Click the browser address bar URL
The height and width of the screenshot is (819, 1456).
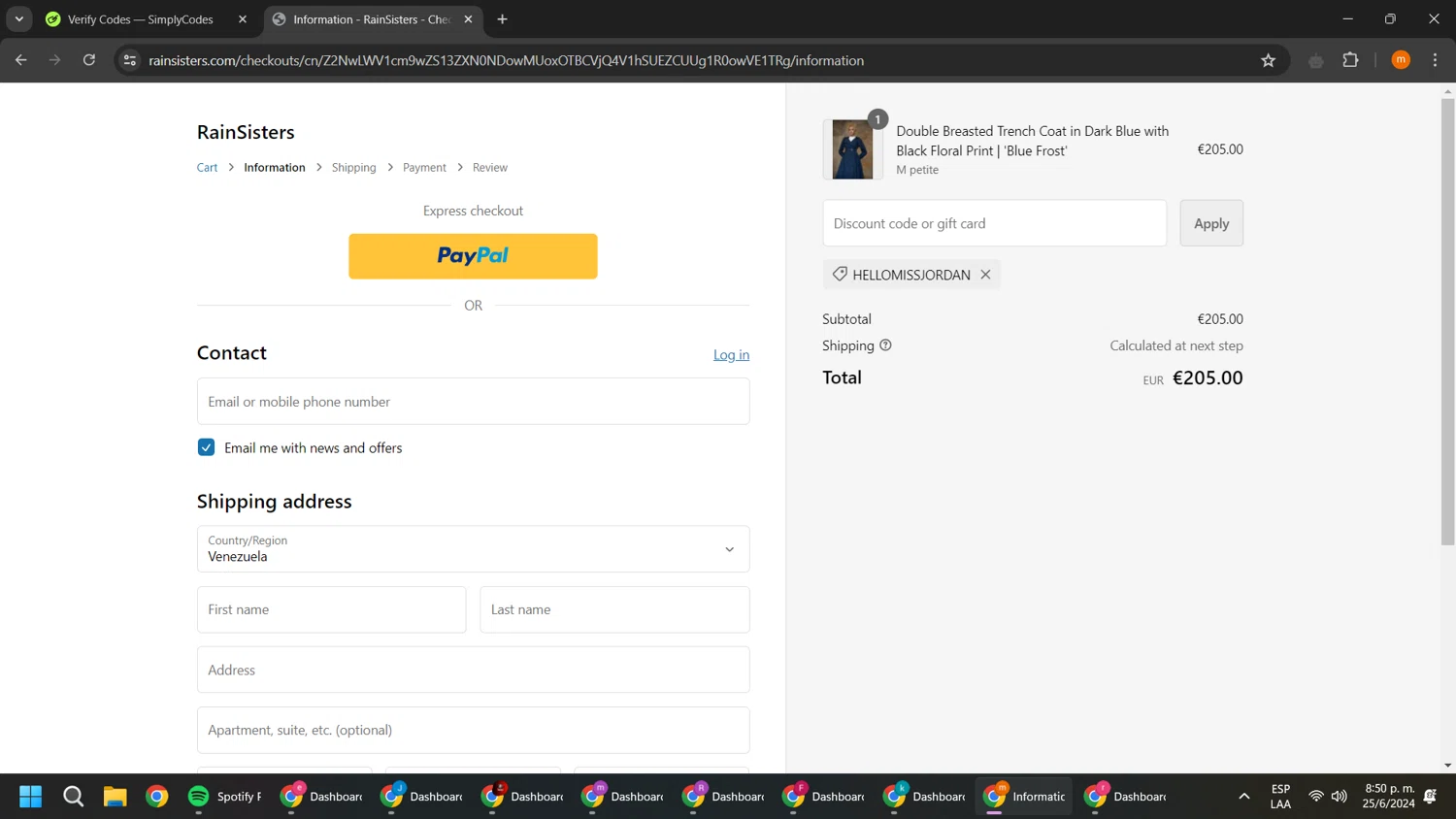506,60
